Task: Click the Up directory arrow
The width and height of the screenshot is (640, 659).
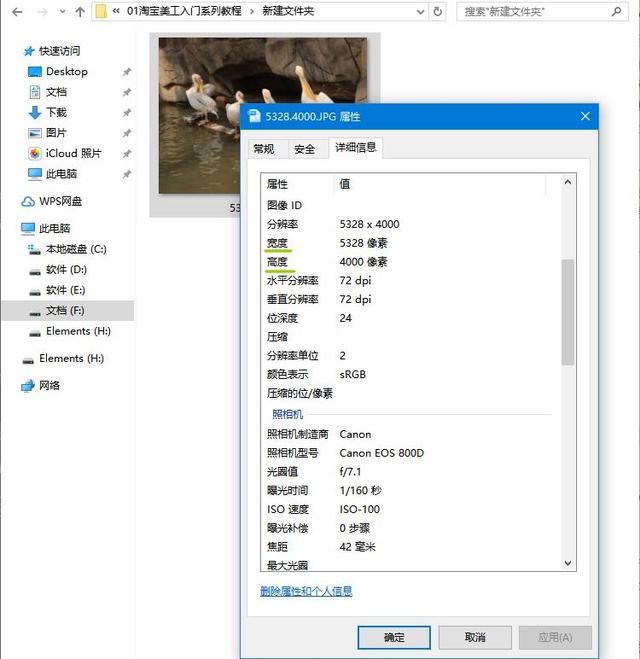Action: (x=80, y=12)
